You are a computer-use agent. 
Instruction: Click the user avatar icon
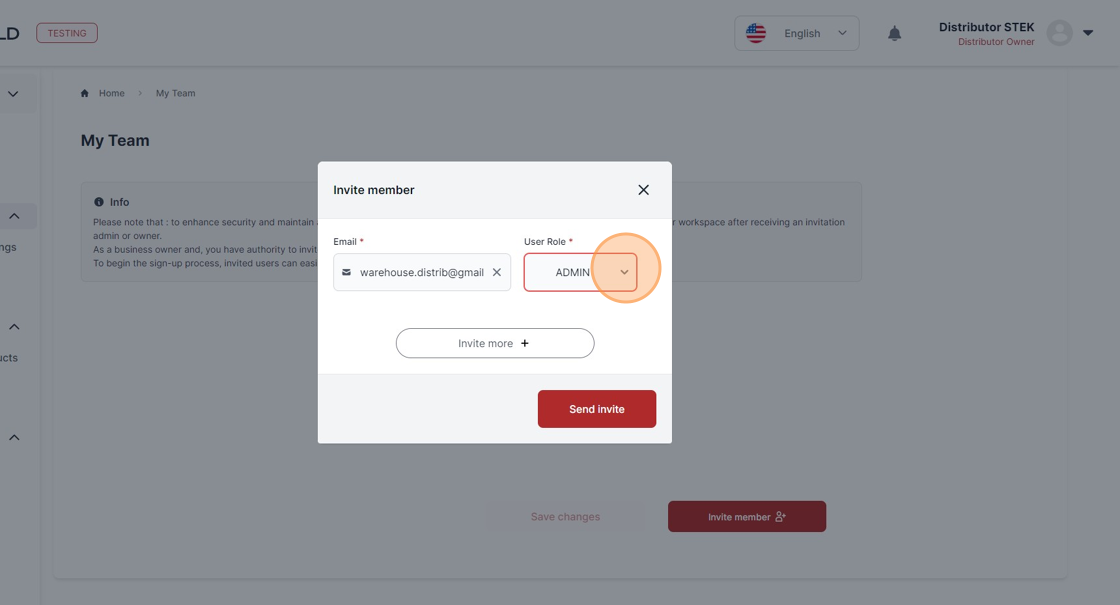(x=1059, y=33)
